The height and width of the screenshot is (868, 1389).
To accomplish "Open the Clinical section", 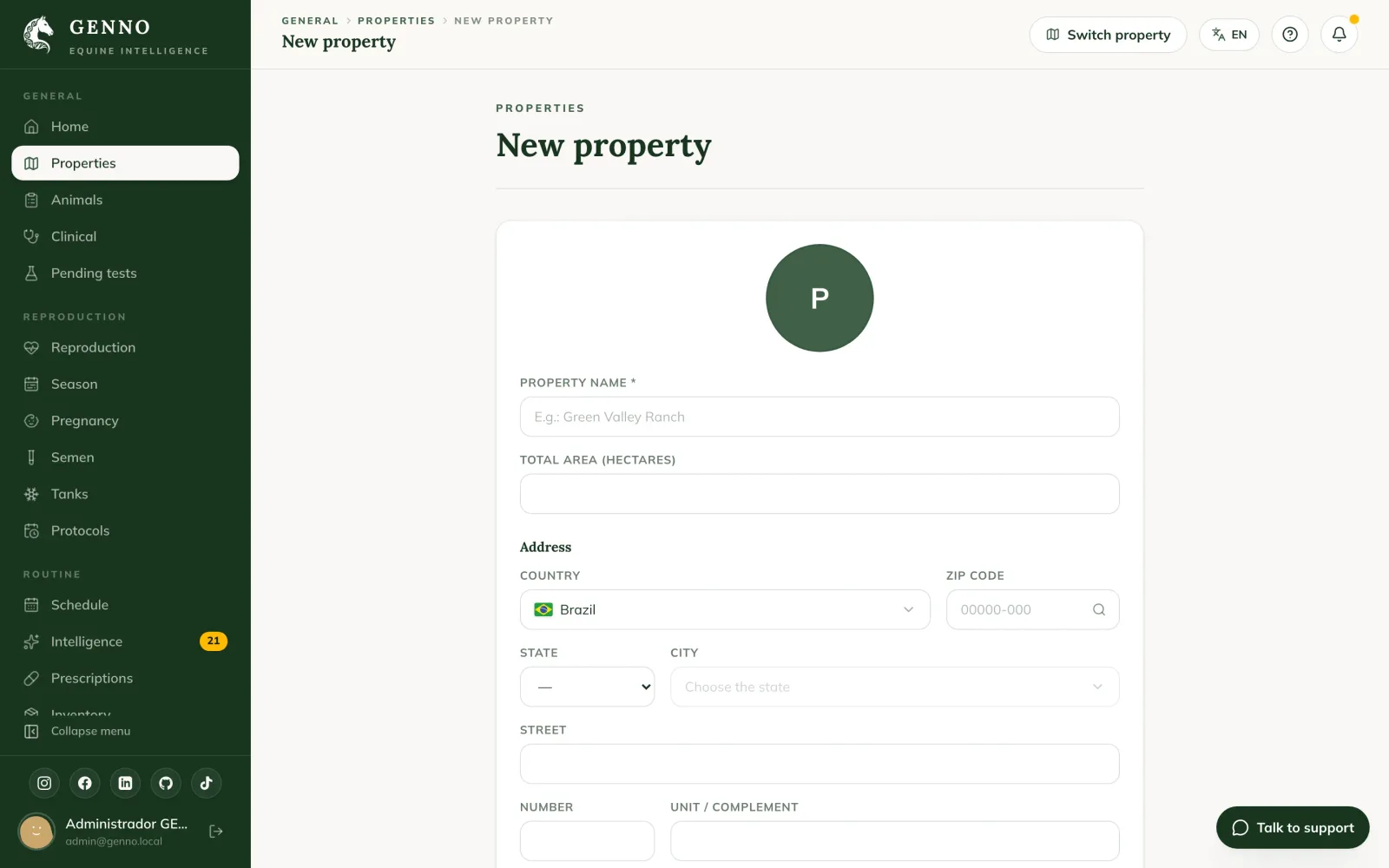I will click(x=125, y=236).
